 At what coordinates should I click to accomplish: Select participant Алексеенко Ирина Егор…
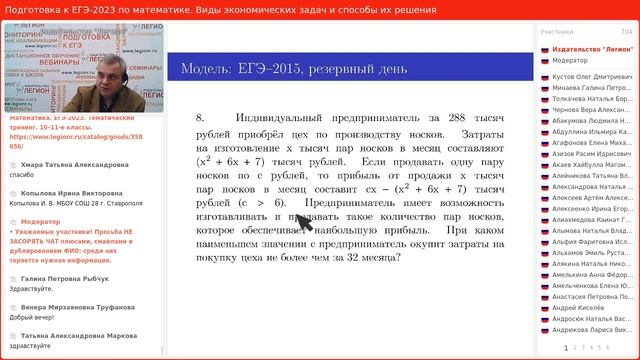(592, 209)
